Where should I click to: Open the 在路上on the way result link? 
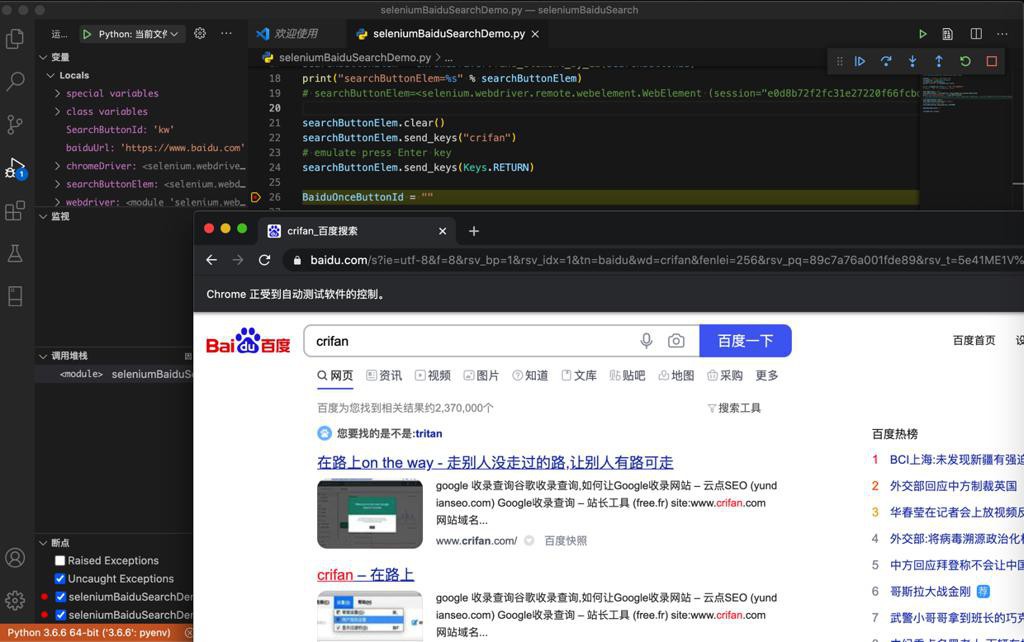pos(495,463)
